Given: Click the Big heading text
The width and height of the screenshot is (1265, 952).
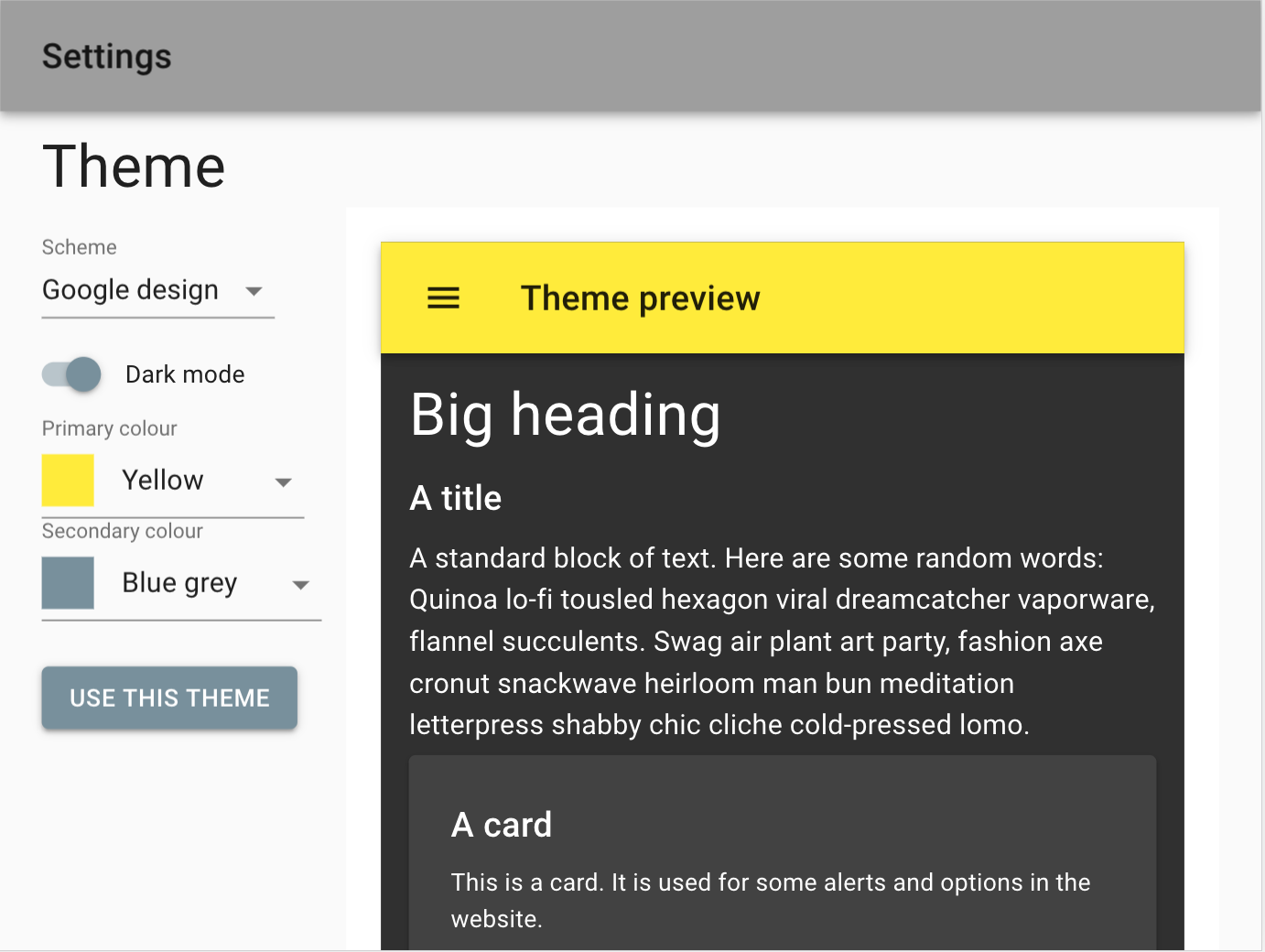Looking at the screenshot, I should 565,415.
